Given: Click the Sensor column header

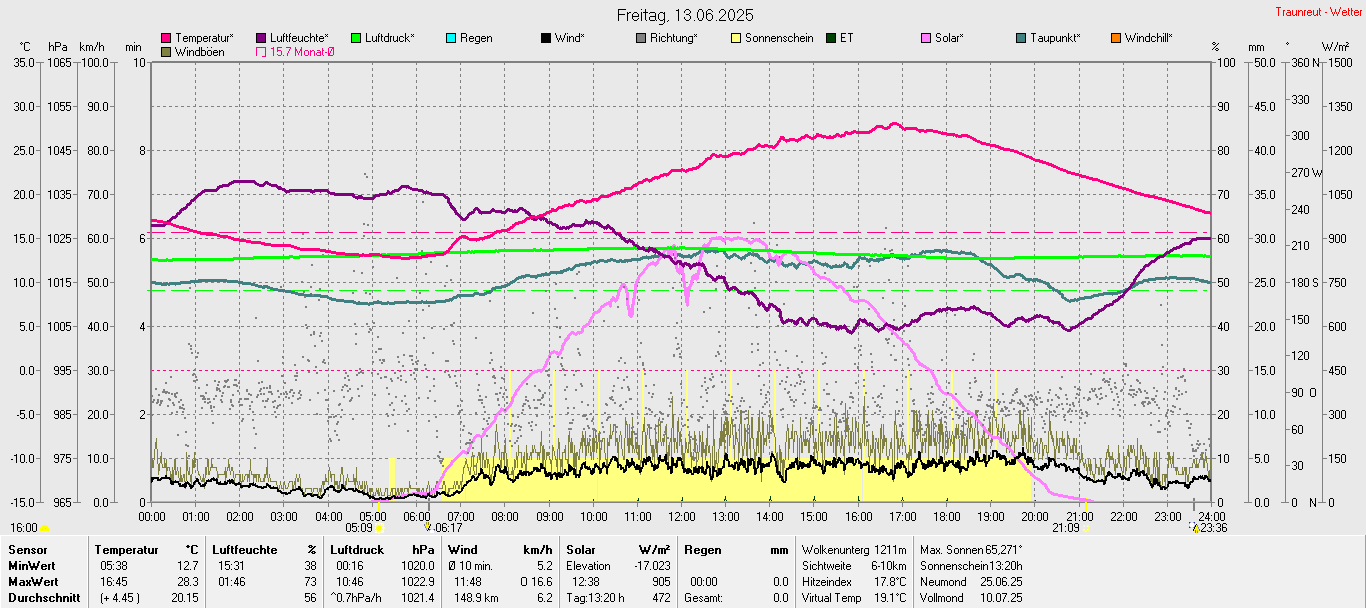Looking at the screenshot, I should (26, 550).
